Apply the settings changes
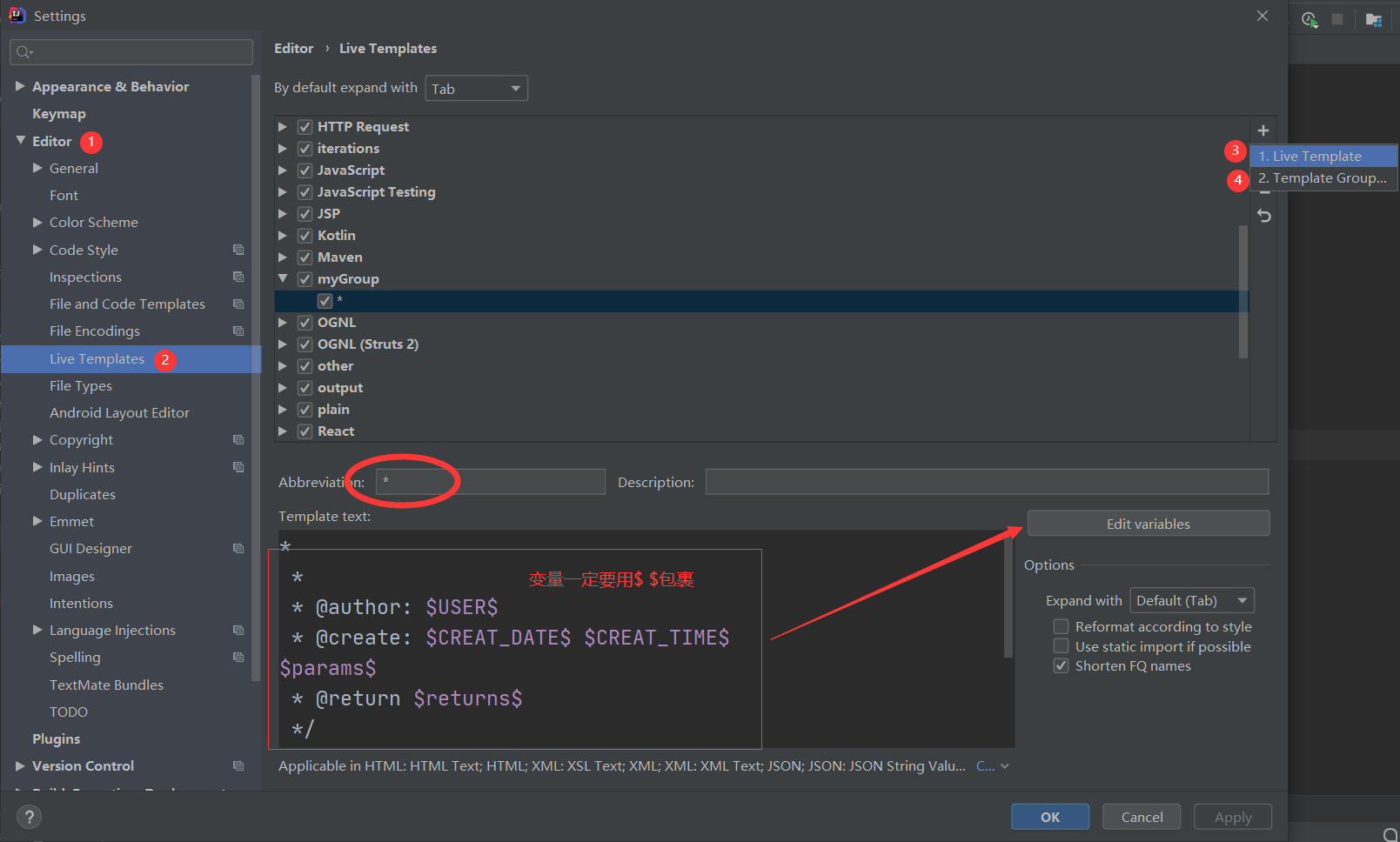This screenshot has height=842, width=1400. (x=1232, y=816)
